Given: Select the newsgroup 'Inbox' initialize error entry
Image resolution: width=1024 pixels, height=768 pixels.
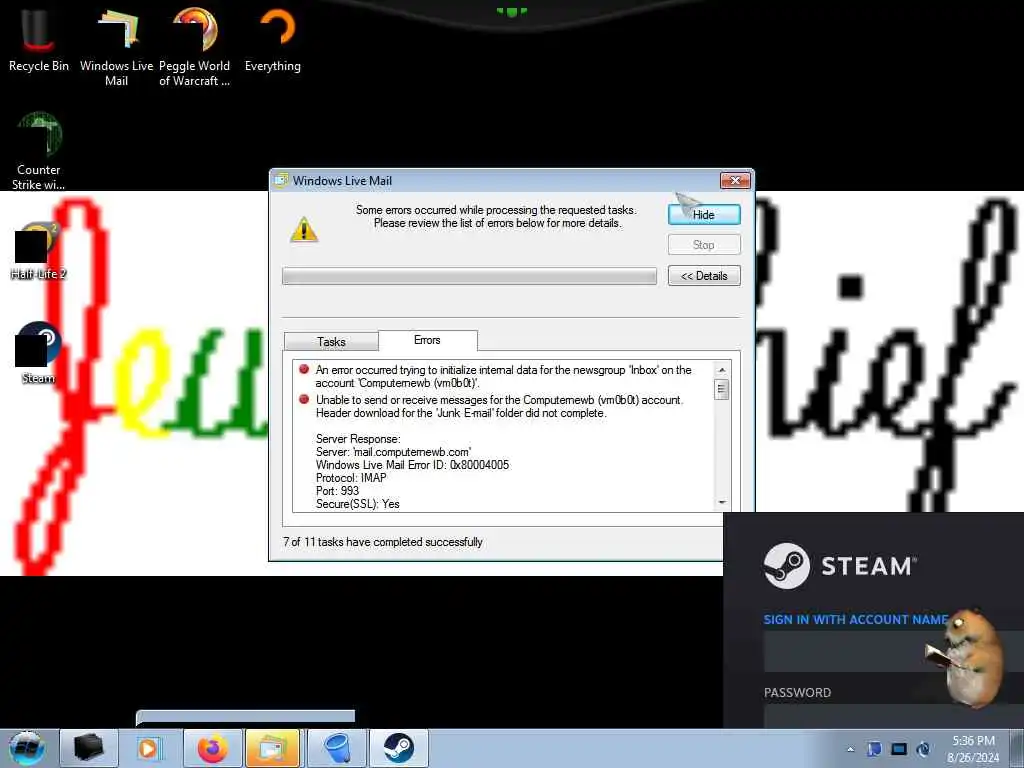Looking at the screenshot, I should click(504, 376).
